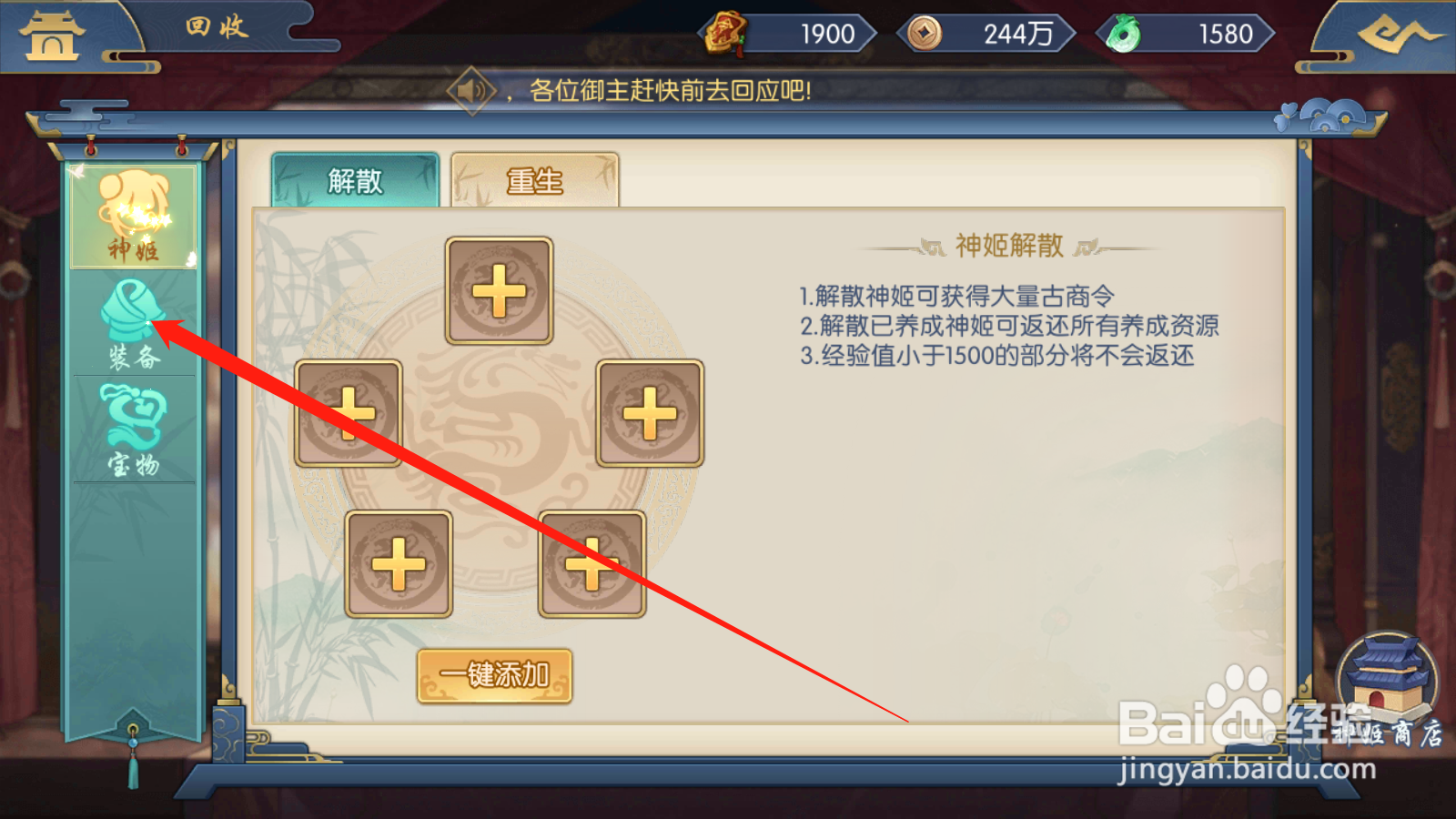The height and width of the screenshot is (819, 1456).
Task: Tap the announcement speaker icon
Action: pyautogui.click(x=472, y=90)
